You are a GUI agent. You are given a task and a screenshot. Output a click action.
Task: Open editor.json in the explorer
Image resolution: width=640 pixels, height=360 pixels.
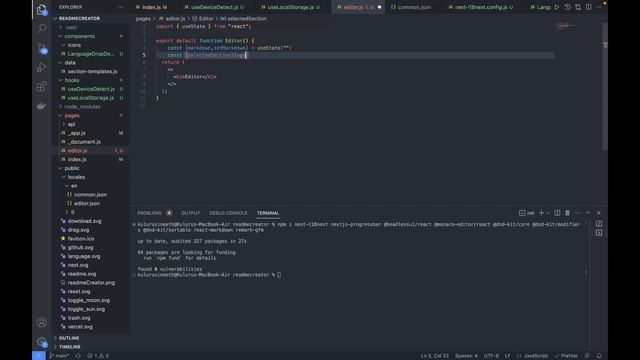click(x=87, y=203)
